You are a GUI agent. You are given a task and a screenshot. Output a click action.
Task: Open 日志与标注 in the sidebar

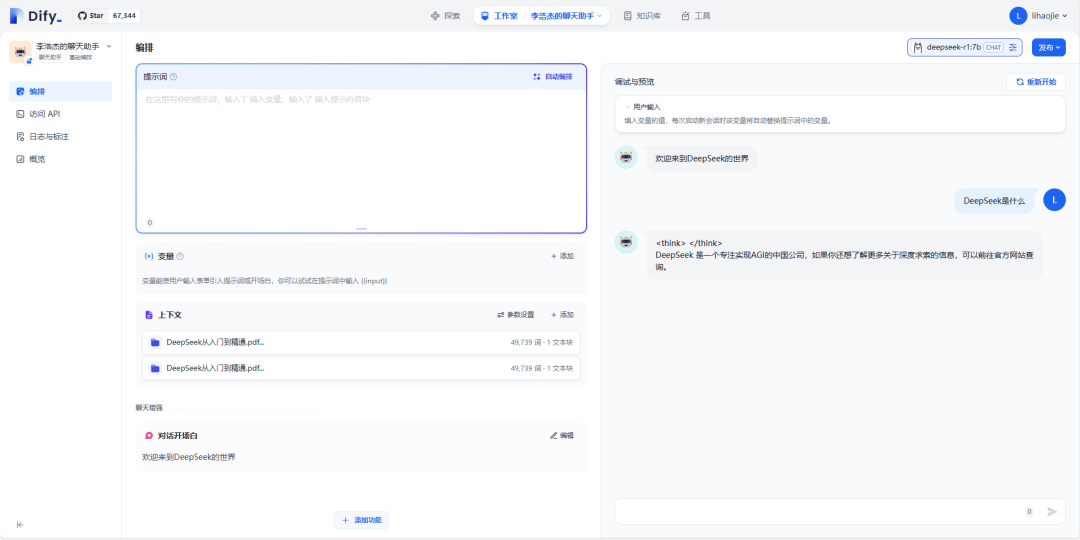tap(61, 136)
